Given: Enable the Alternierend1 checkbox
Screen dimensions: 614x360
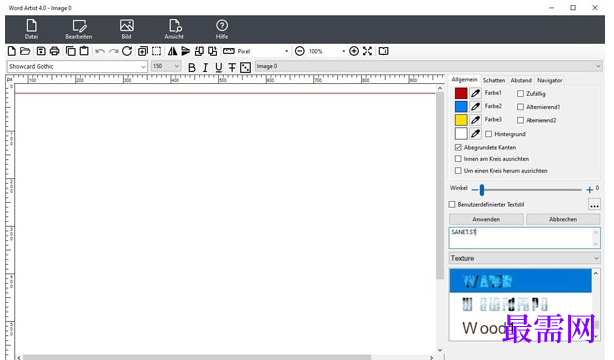Looking at the screenshot, I should (520, 107).
